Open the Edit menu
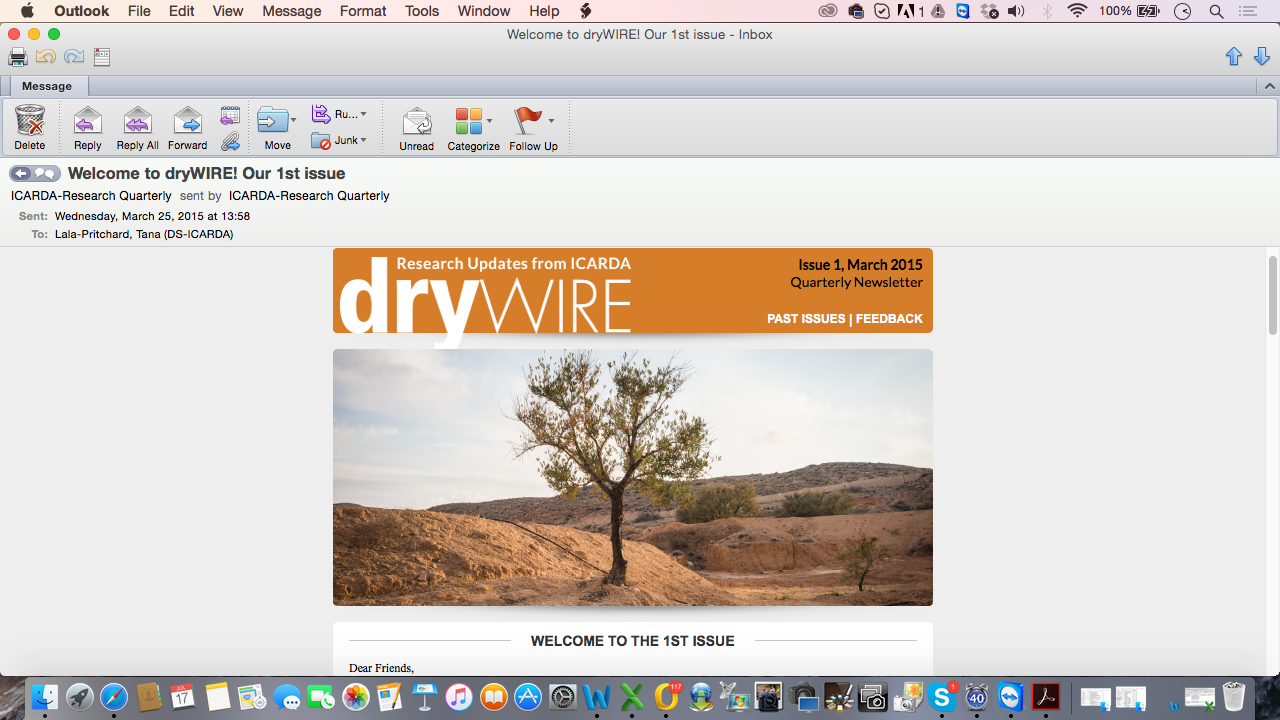Viewport: 1280px width, 720px height. click(181, 11)
